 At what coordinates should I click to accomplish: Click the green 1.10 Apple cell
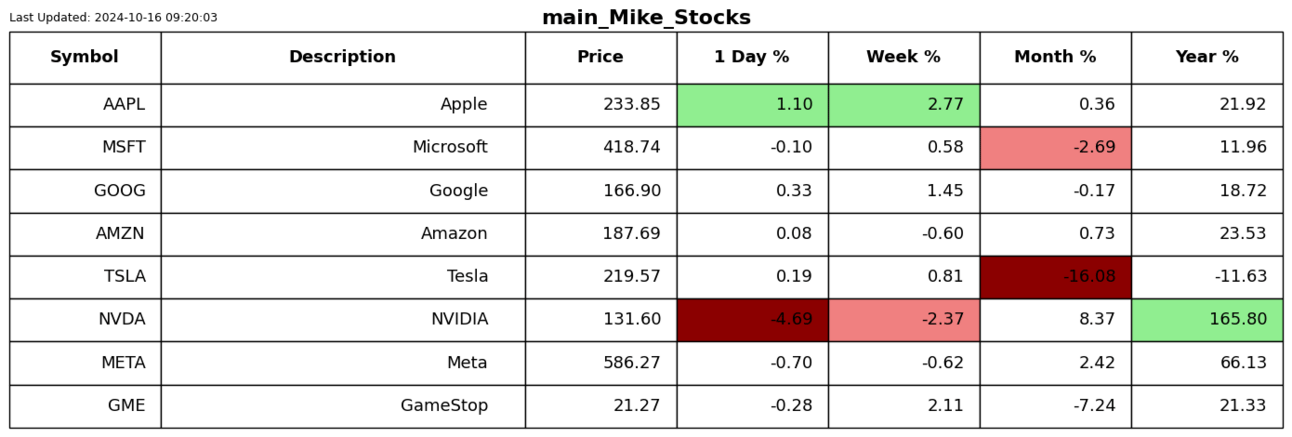752,105
